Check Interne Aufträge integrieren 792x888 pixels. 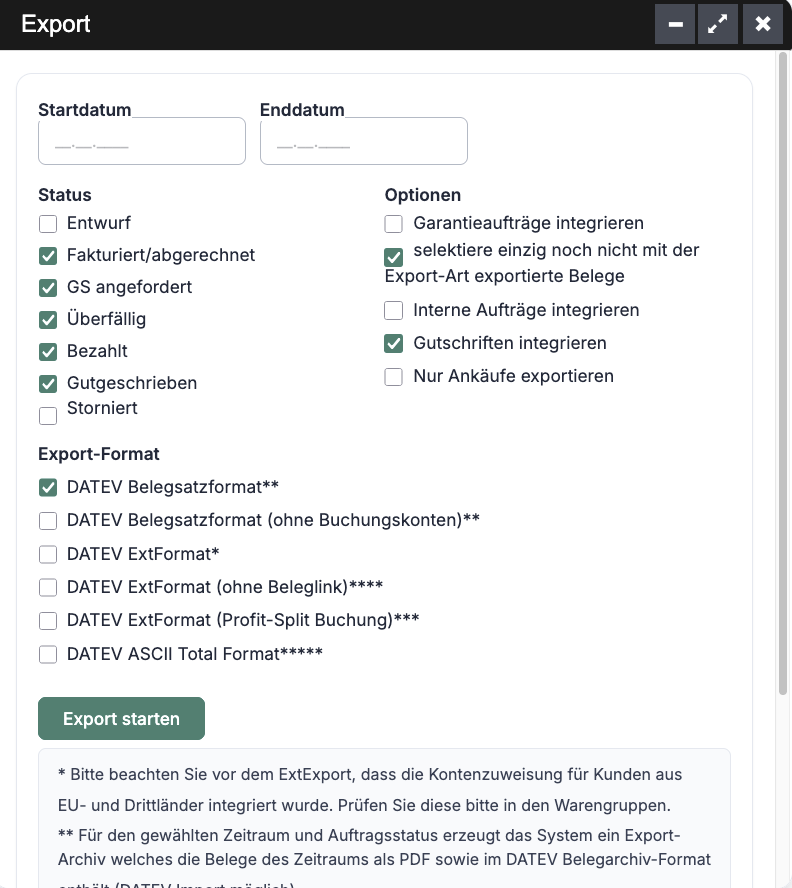pyautogui.click(x=394, y=311)
